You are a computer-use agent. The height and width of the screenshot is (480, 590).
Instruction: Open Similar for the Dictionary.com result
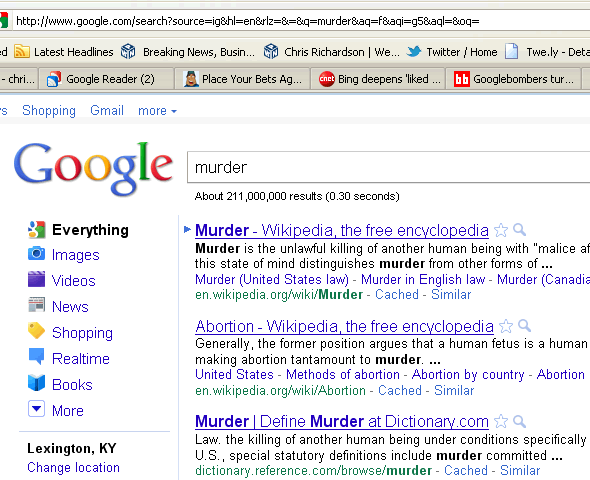click(520, 470)
